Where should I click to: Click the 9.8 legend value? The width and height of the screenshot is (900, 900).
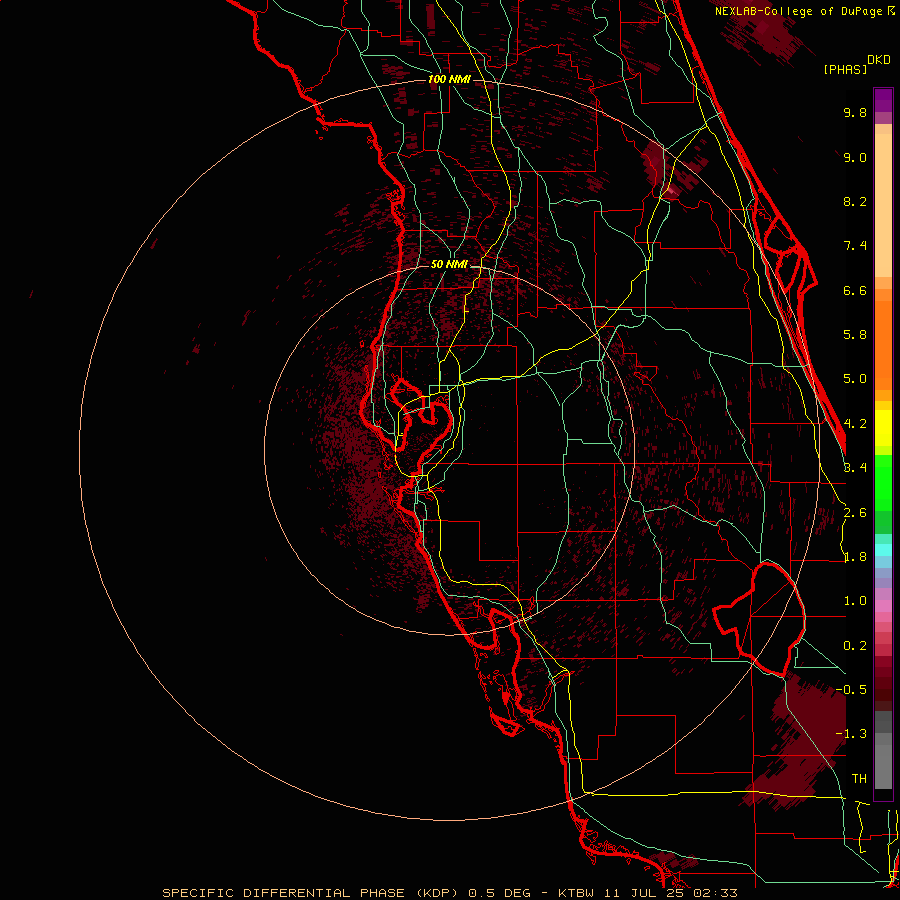point(855,112)
